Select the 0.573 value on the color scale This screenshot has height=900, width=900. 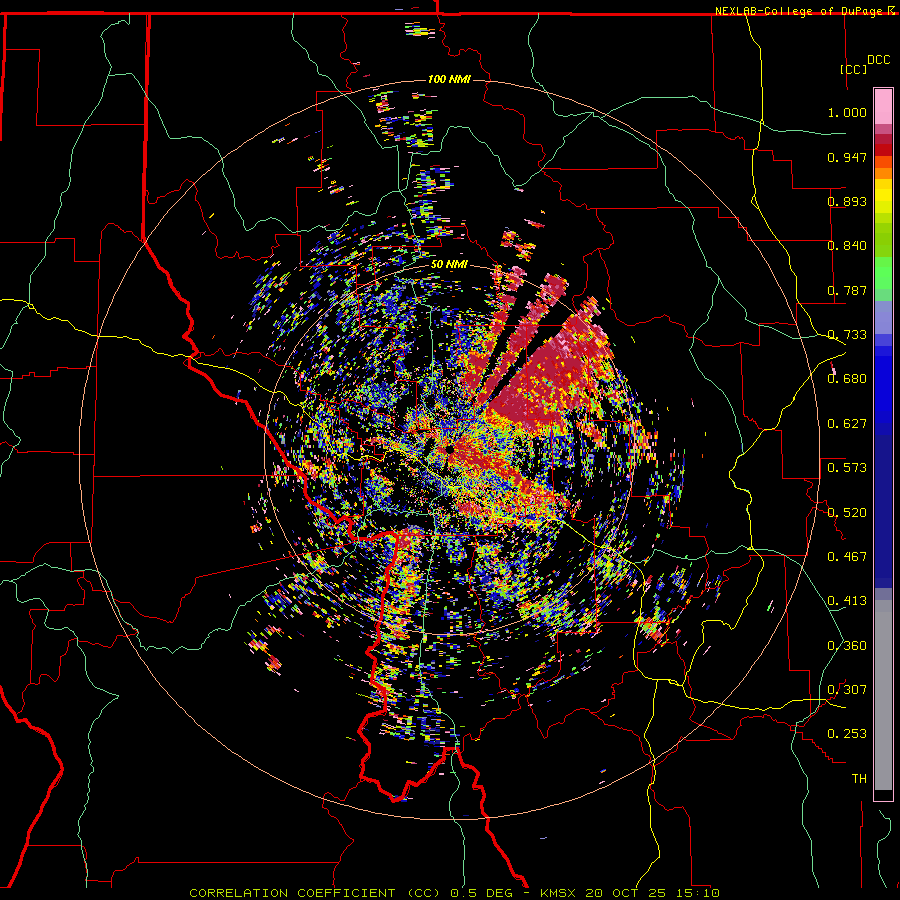(x=847, y=468)
